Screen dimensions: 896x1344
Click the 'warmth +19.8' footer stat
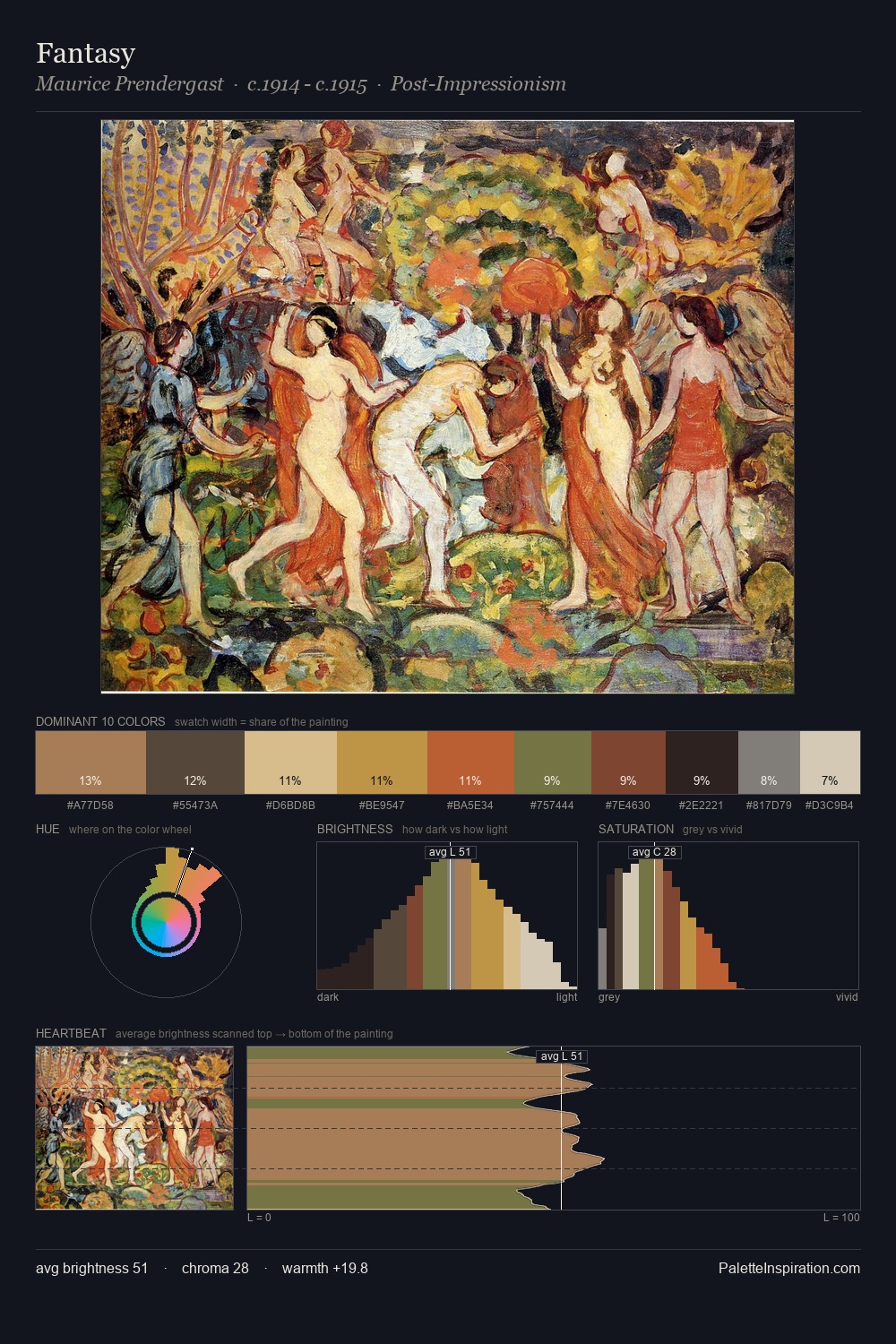pos(325,1268)
